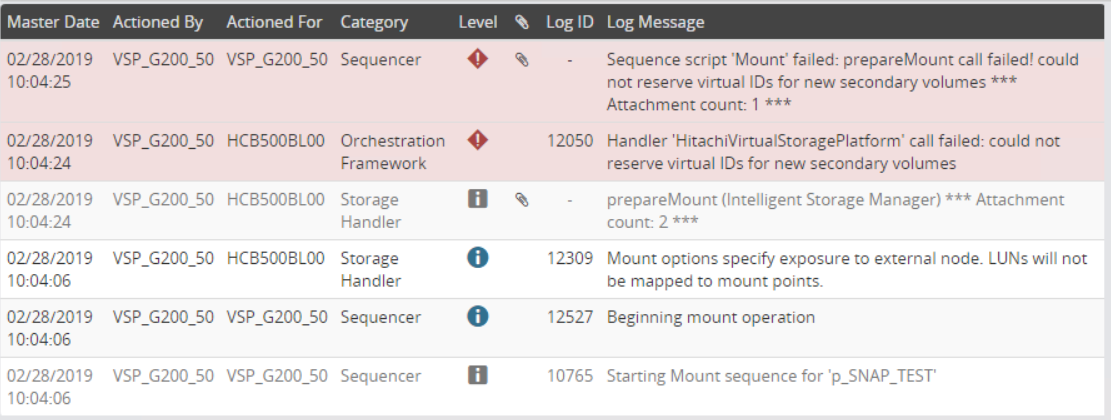Viewport: 1111px width, 420px height.
Task: Click the Log Message column header
Action: coord(655,22)
